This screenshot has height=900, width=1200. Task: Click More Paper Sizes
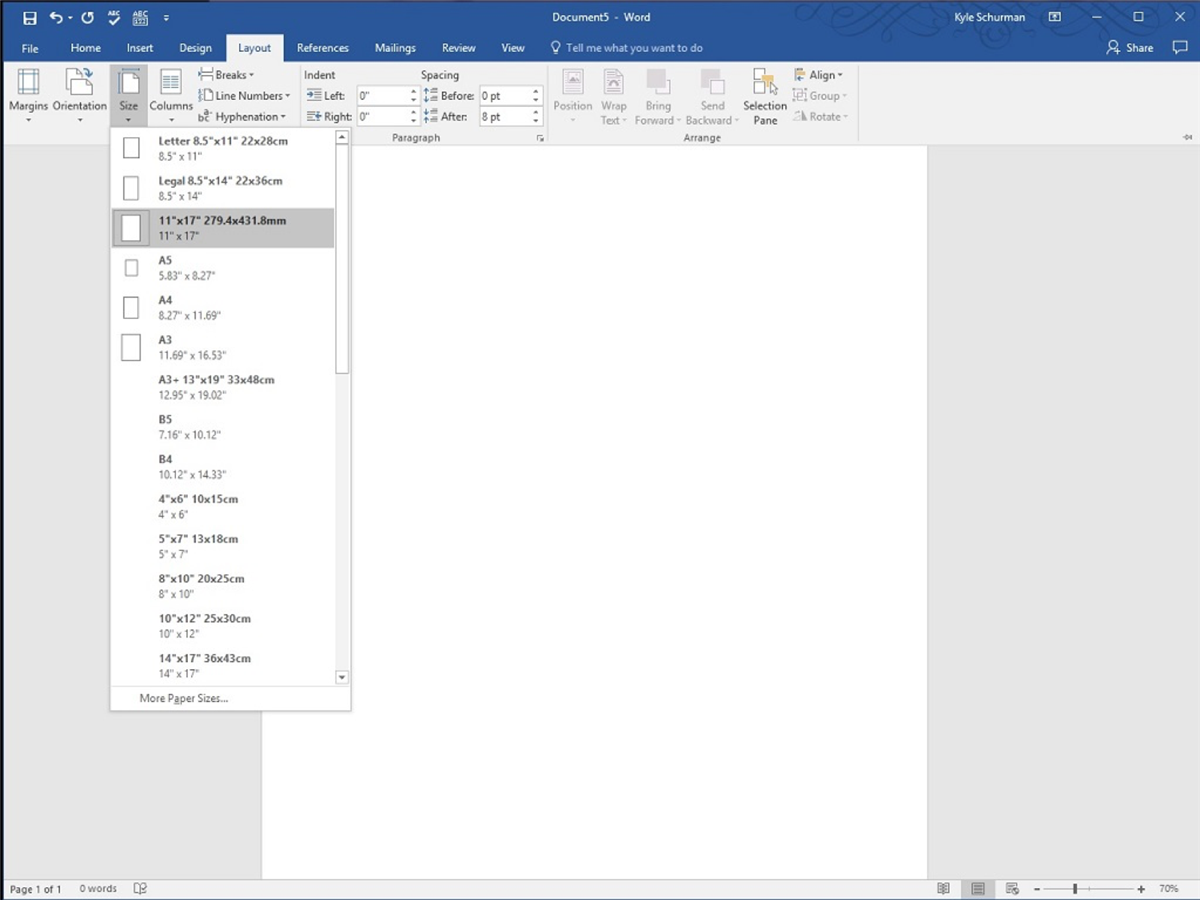click(x=183, y=698)
